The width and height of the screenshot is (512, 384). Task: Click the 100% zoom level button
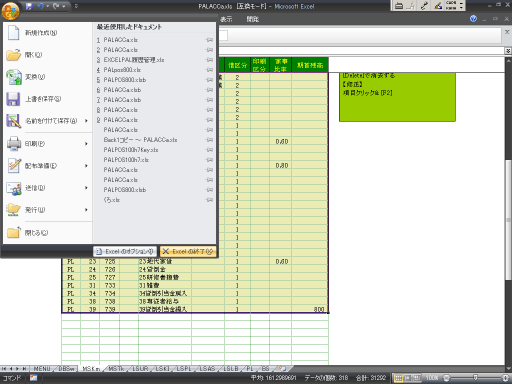pos(432,378)
